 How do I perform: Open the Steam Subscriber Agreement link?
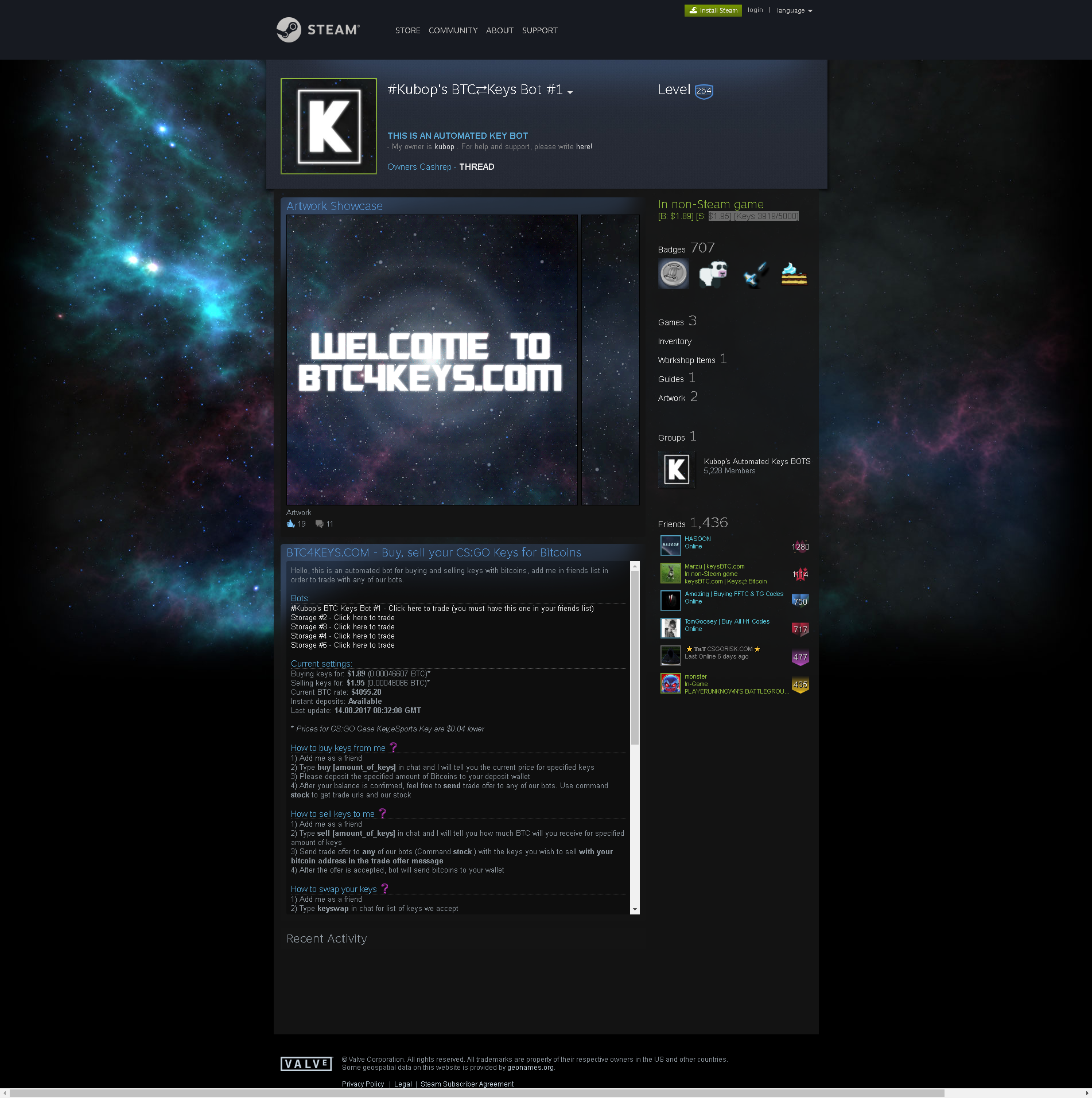[x=467, y=1084]
